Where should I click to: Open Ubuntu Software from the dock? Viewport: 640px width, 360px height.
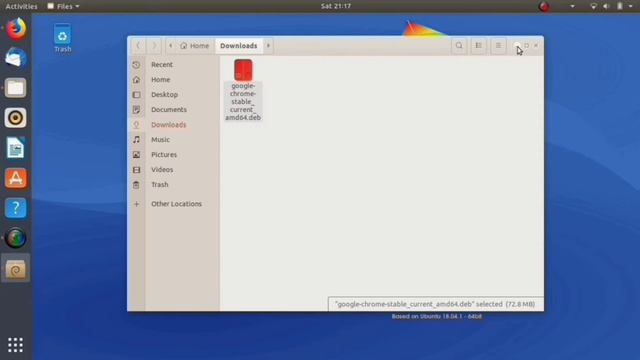(16, 178)
